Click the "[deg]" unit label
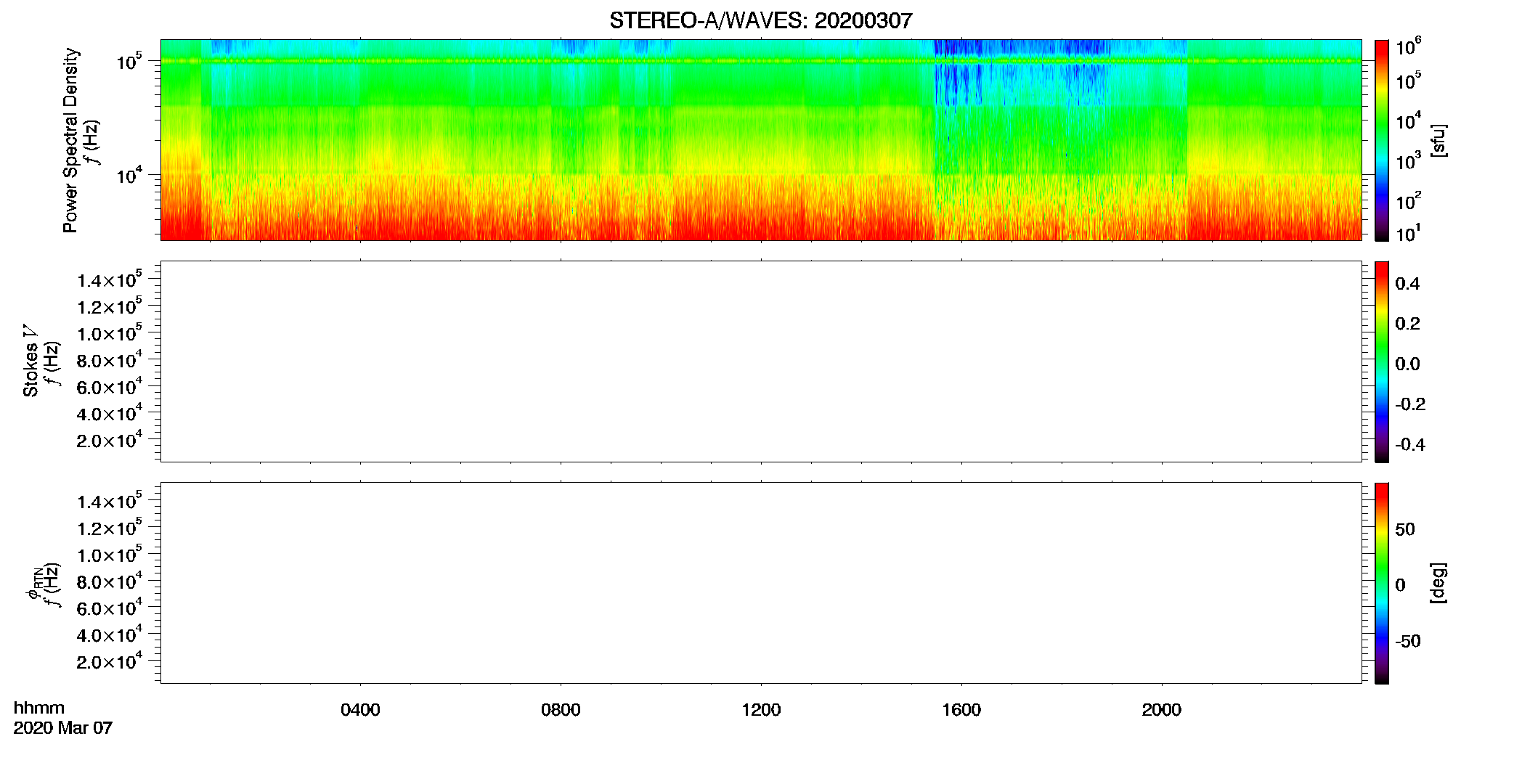The width and height of the screenshot is (1522, 784). [1438, 583]
